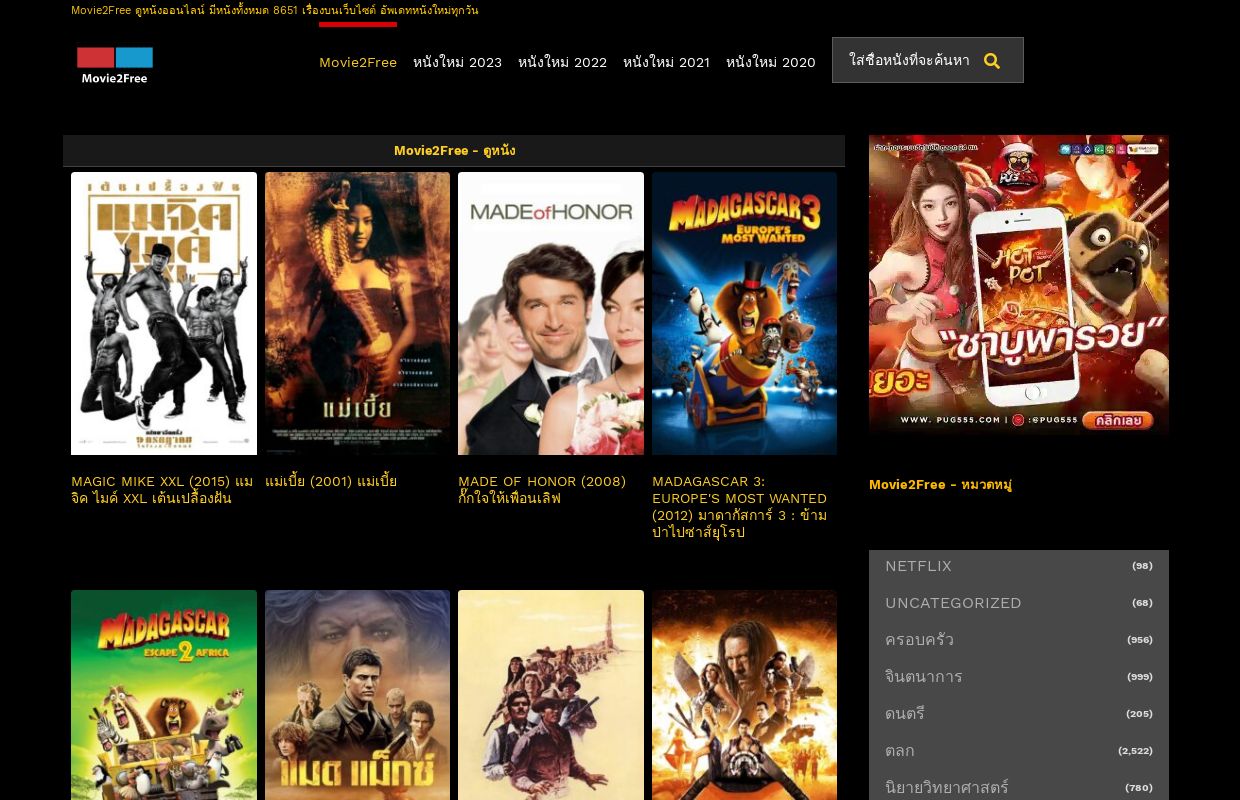Open the Mad Max (แมด แม็กซ์) poster
Screen dimensions: 1240x800
click(358, 695)
